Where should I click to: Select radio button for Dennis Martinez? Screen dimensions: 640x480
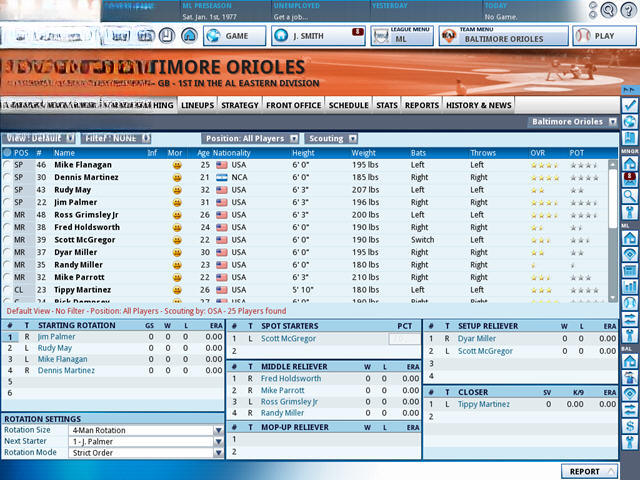click(x=7, y=177)
